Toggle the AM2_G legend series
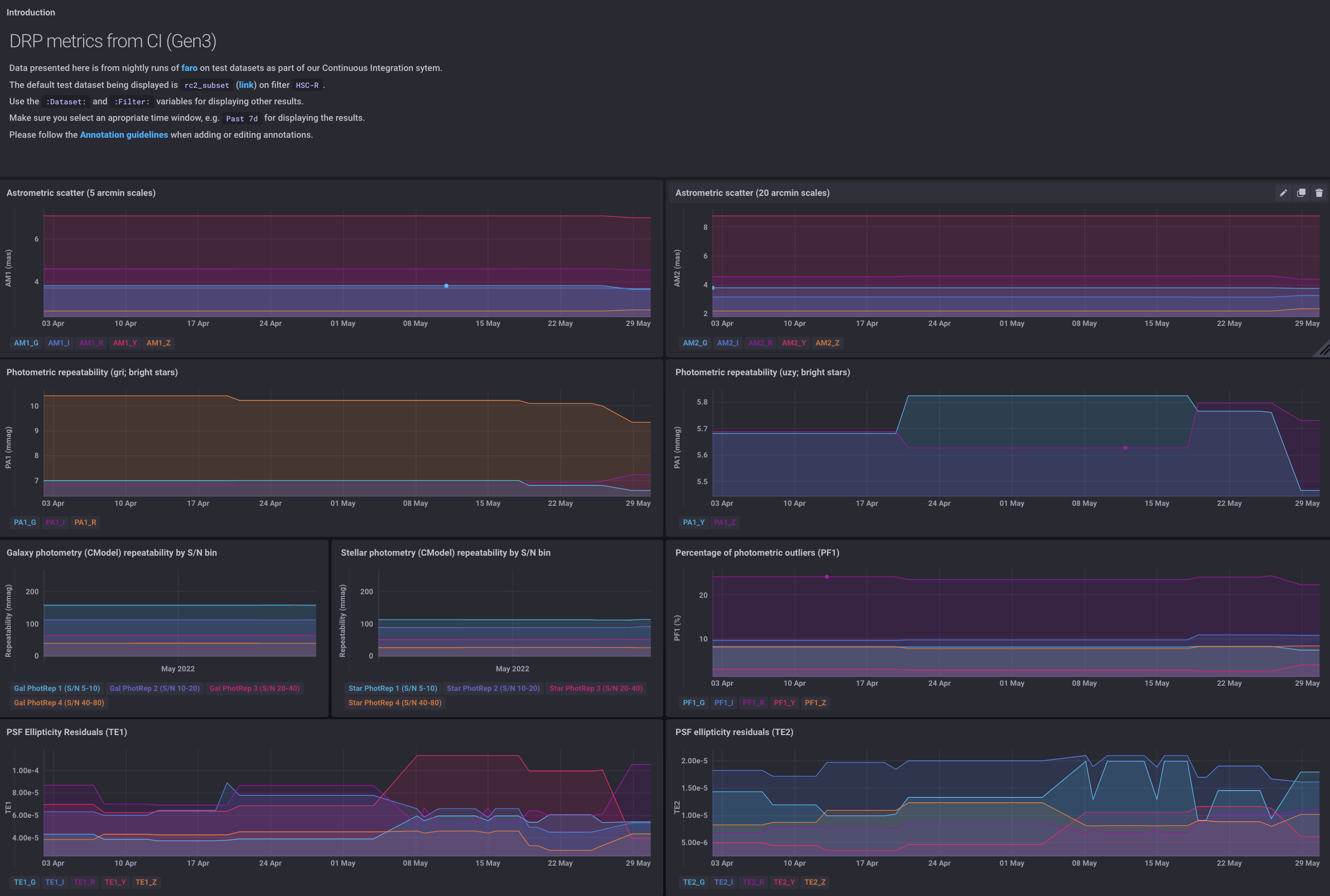Image resolution: width=1330 pixels, height=896 pixels. pyautogui.click(x=695, y=343)
